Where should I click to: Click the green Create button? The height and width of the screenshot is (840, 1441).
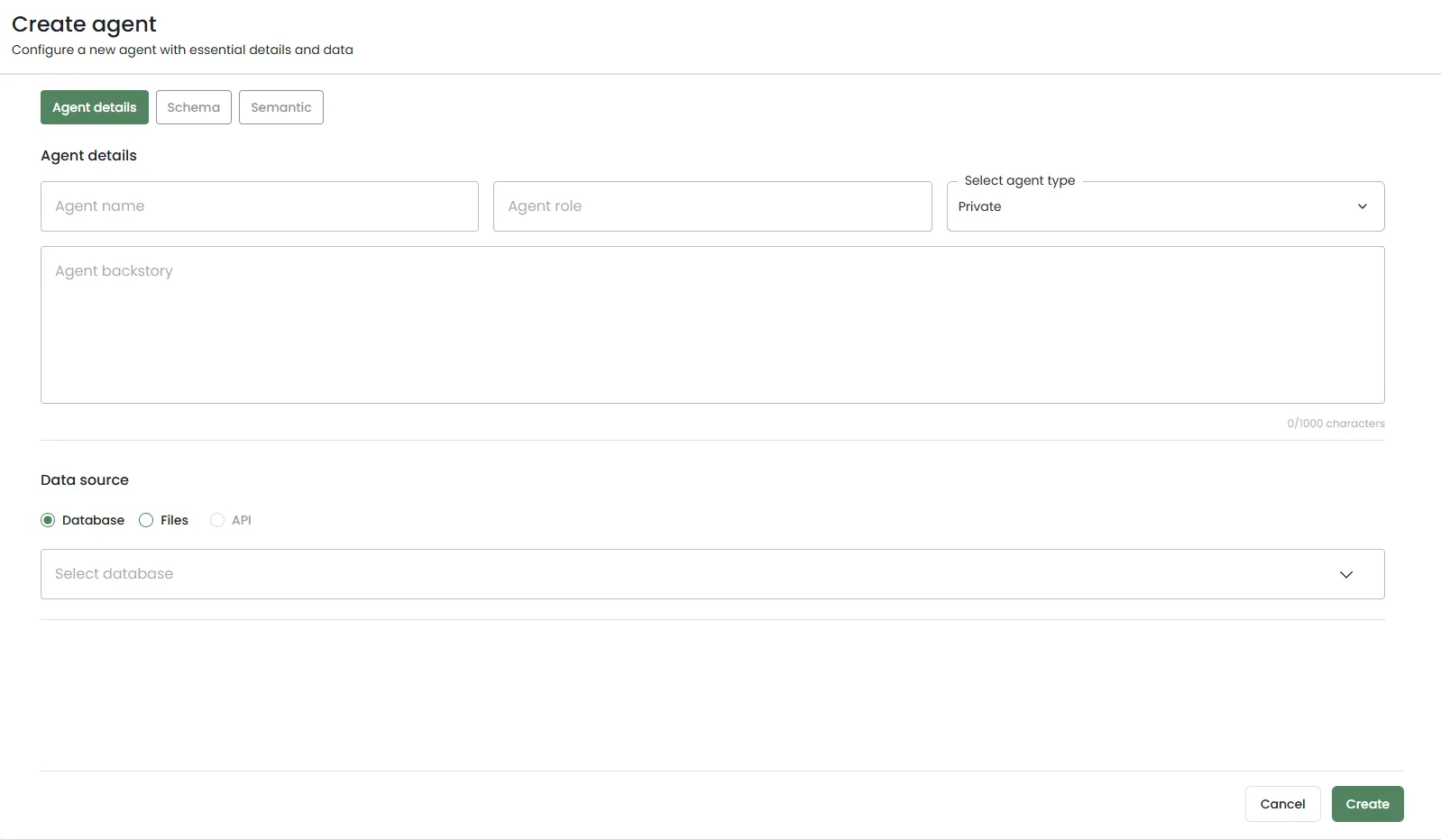point(1367,804)
